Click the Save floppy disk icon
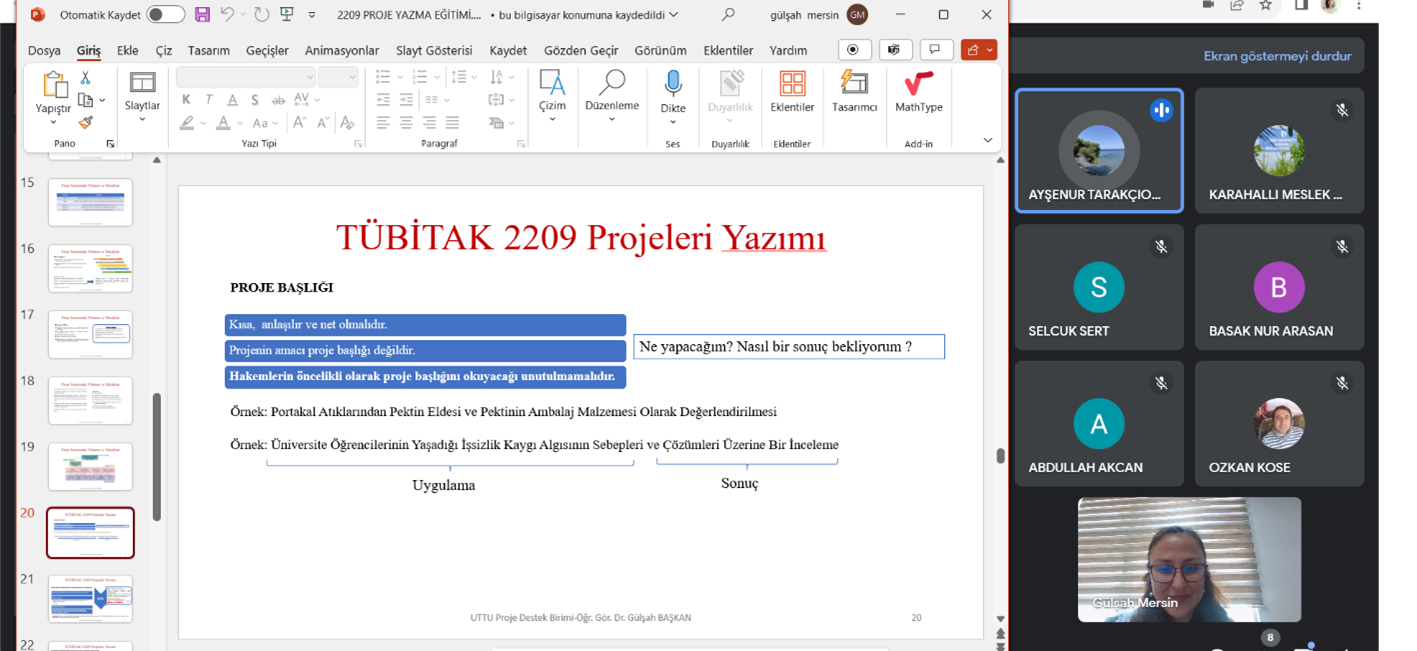 (202, 15)
